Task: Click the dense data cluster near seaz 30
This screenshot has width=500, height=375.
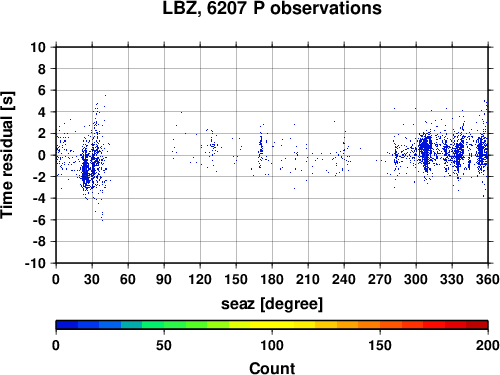Action: (90, 168)
